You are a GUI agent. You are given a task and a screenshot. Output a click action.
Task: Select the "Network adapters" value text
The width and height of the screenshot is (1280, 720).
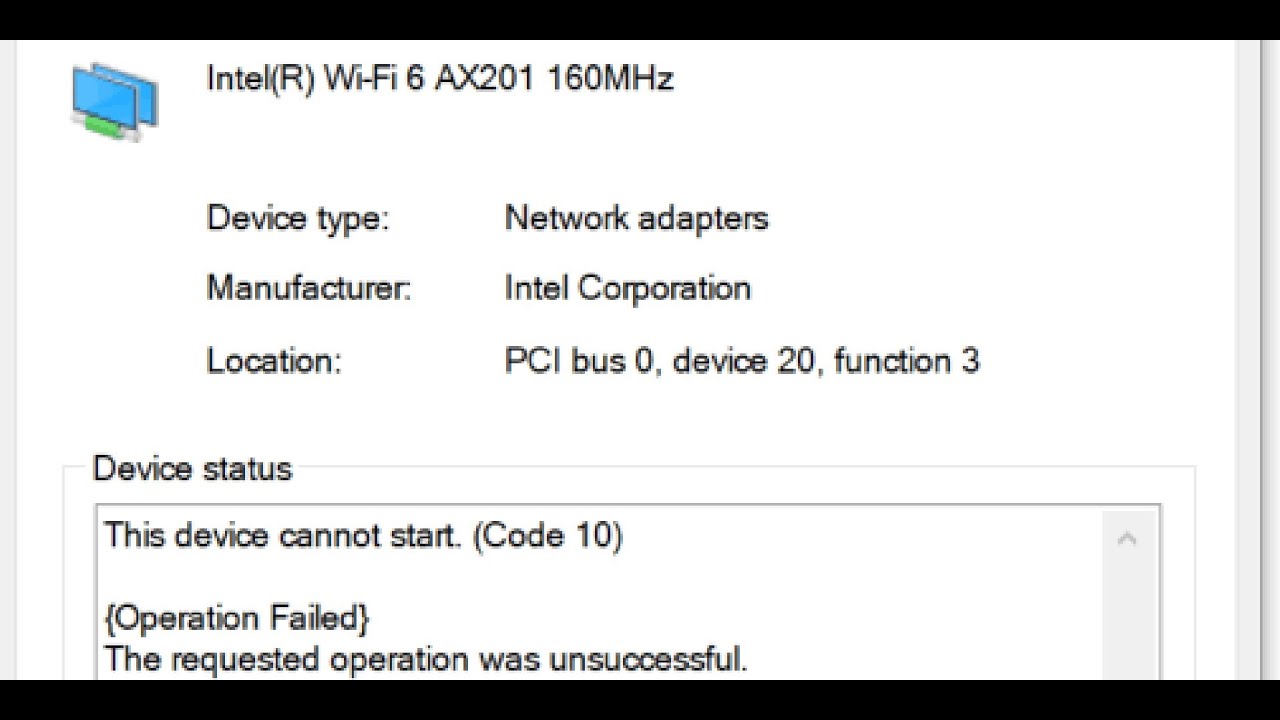pos(636,218)
